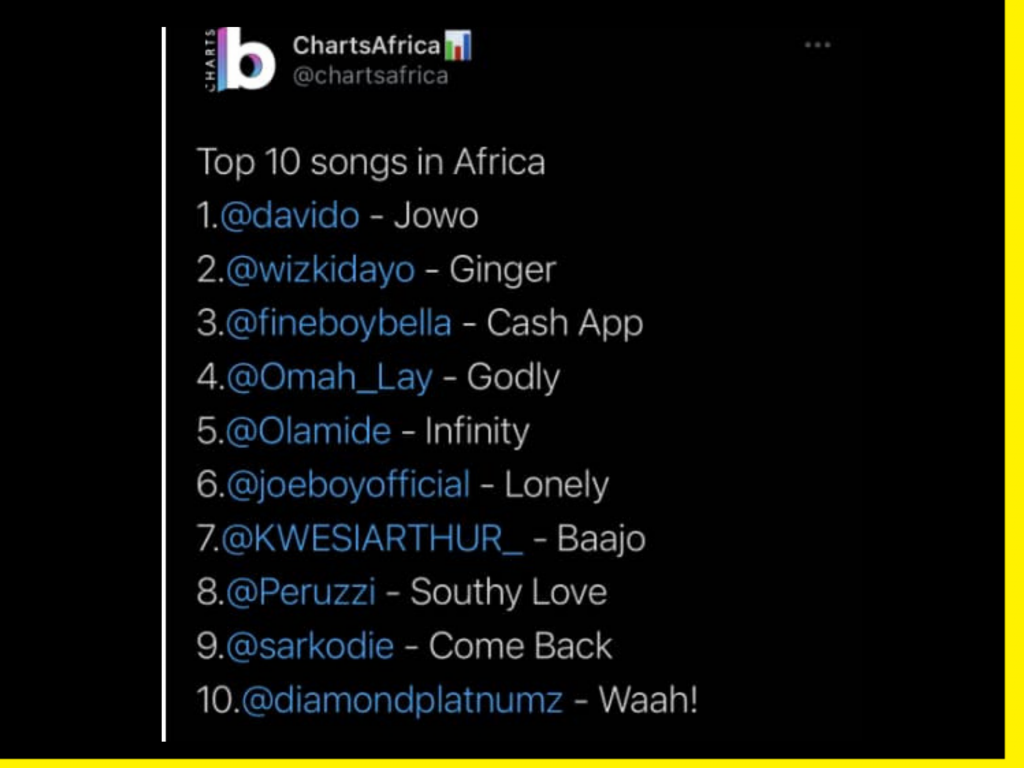
Task: Open the @Omah_Lay mention
Action: click(x=329, y=378)
